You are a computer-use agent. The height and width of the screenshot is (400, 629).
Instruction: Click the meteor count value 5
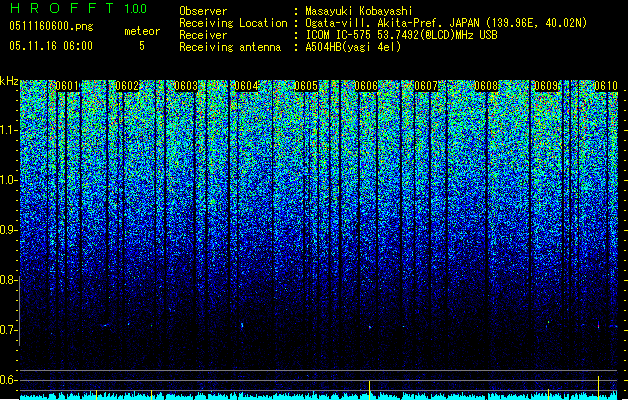(x=142, y=46)
